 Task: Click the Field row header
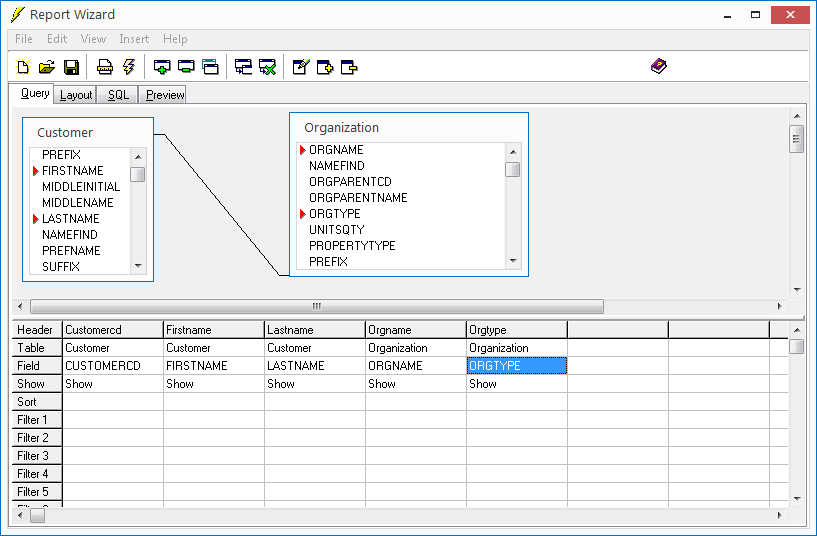[x=36, y=366]
